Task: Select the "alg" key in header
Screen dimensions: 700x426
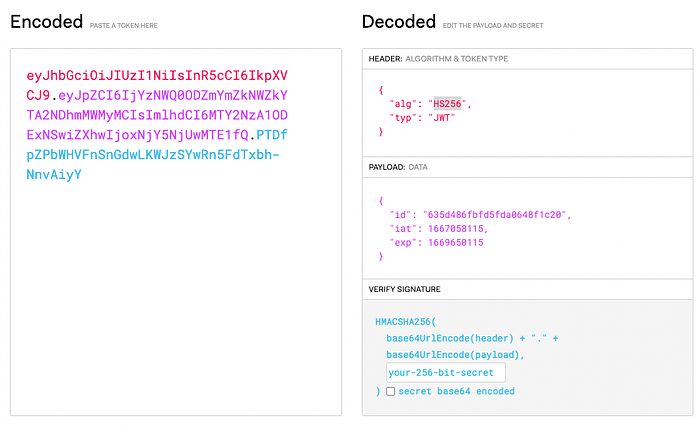Action: tap(403, 104)
